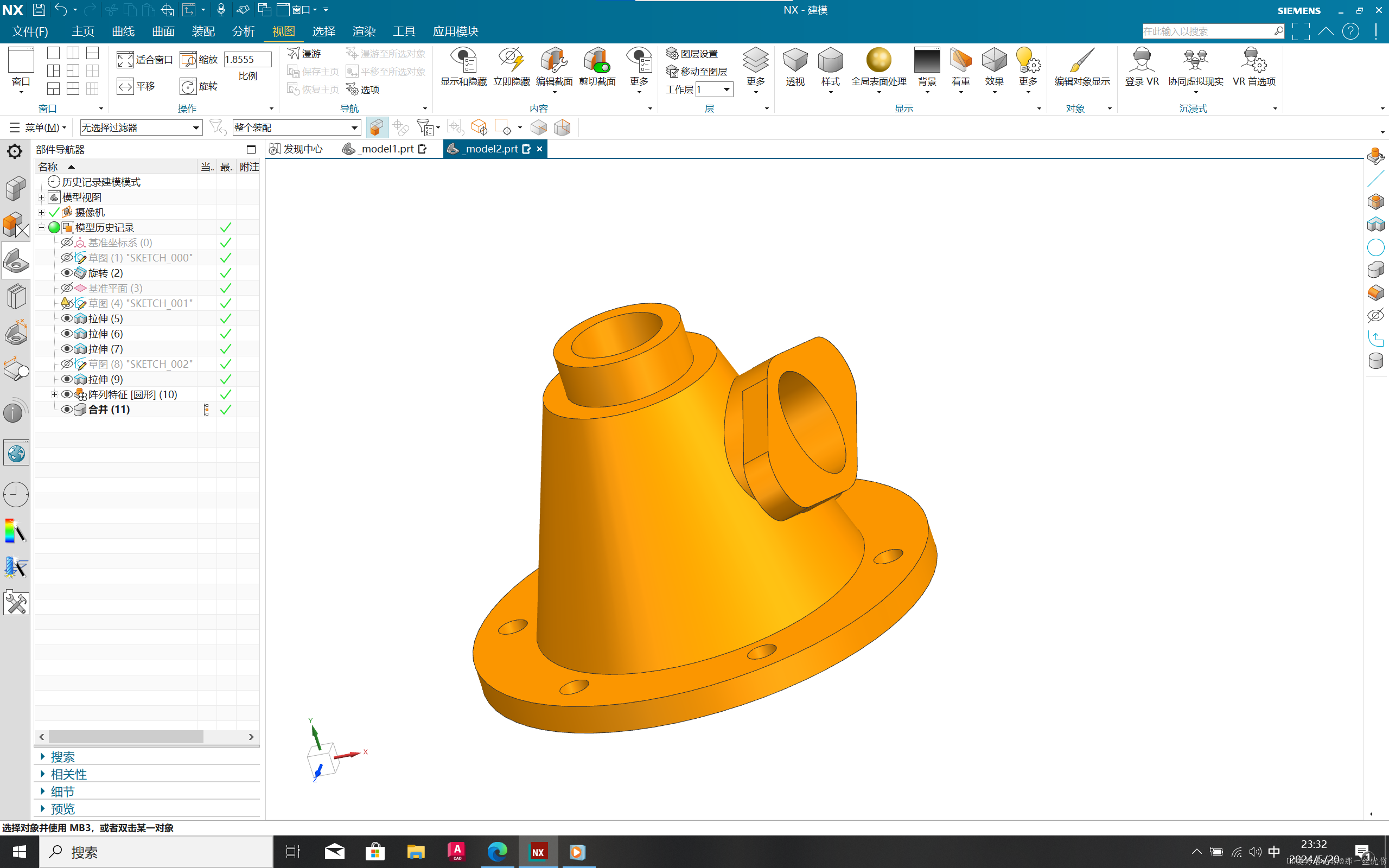Click the navigator settings gear icon
The height and width of the screenshot is (868, 1389).
tap(14, 151)
